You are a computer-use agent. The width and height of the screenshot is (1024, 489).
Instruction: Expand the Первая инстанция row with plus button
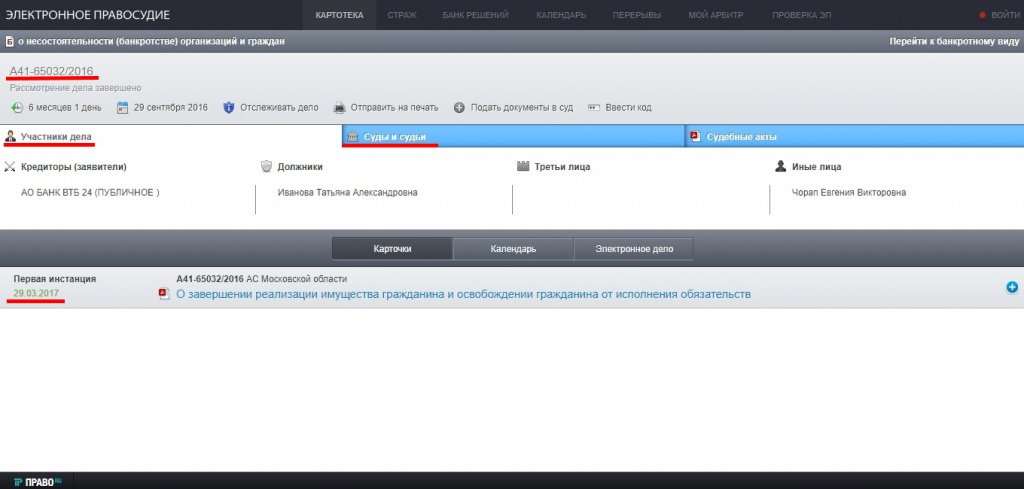(1011, 287)
